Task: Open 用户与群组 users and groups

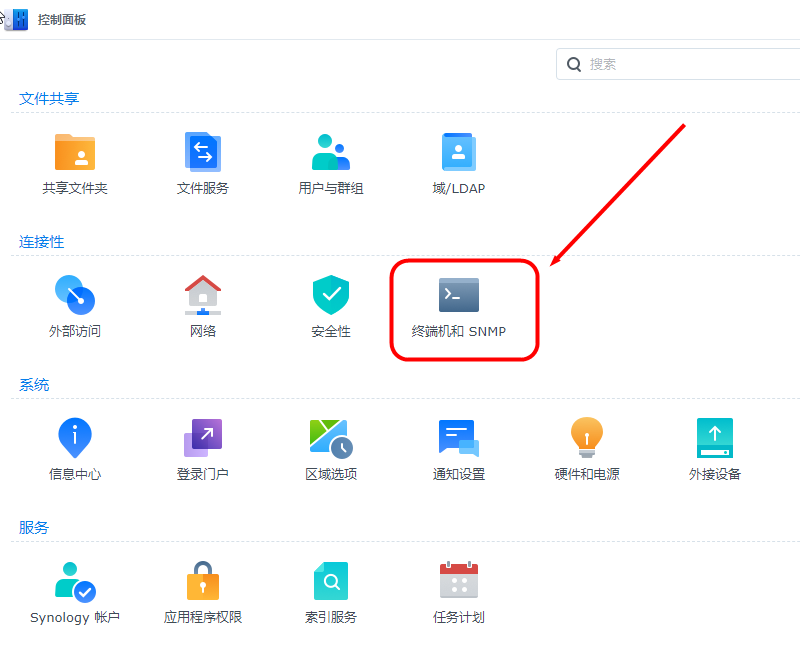Action: (x=331, y=153)
